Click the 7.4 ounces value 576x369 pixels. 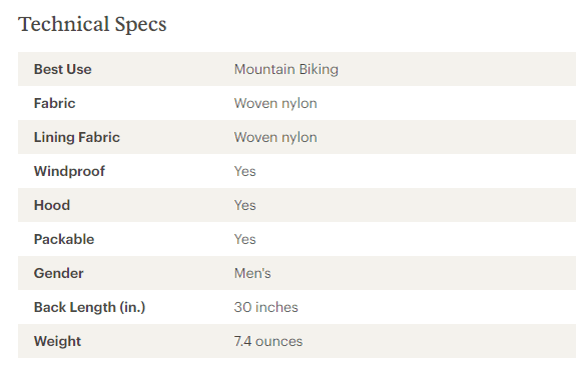coord(268,341)
